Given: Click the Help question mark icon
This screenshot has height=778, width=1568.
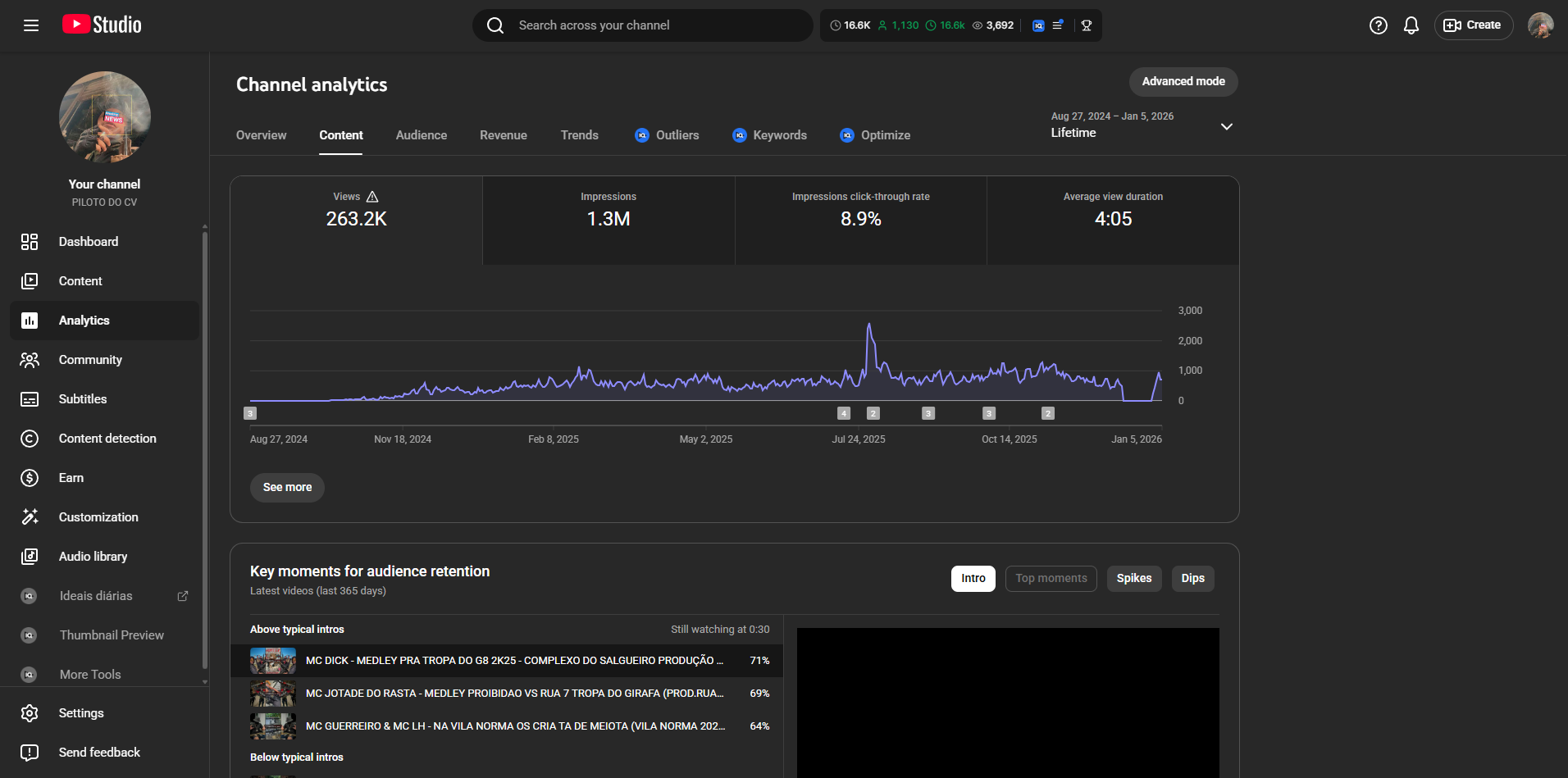Looking at the screenshot, I should tap(1379, 25).
